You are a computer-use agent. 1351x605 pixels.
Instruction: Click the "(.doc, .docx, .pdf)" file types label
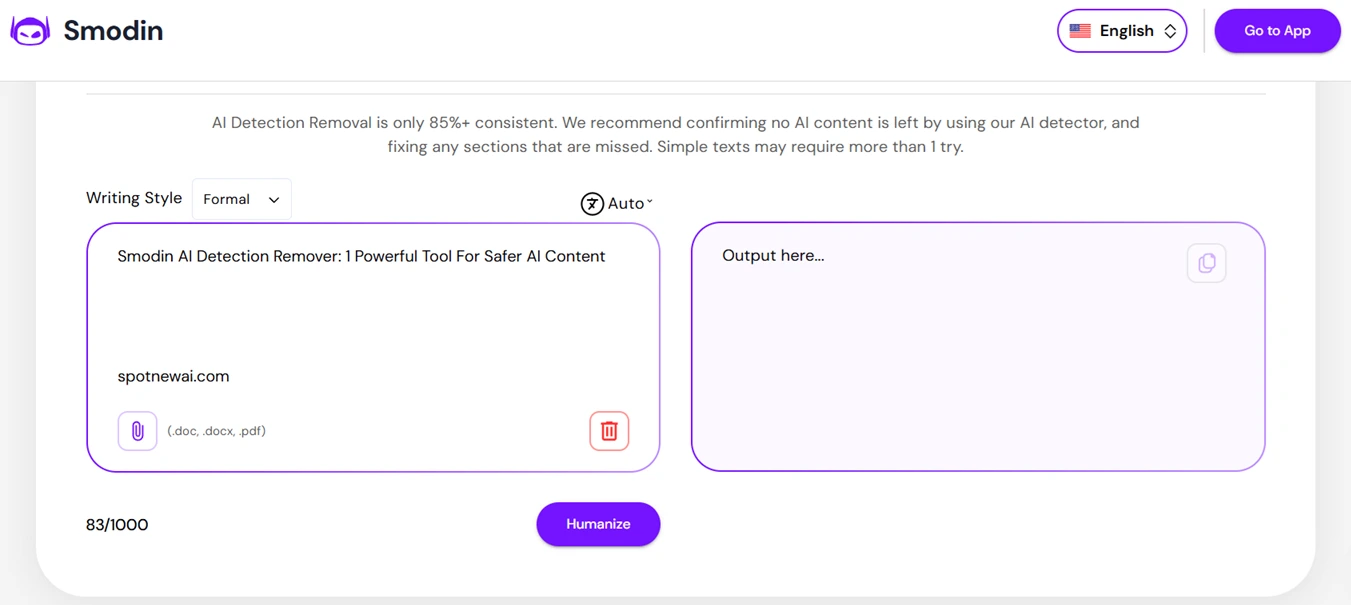216,431
